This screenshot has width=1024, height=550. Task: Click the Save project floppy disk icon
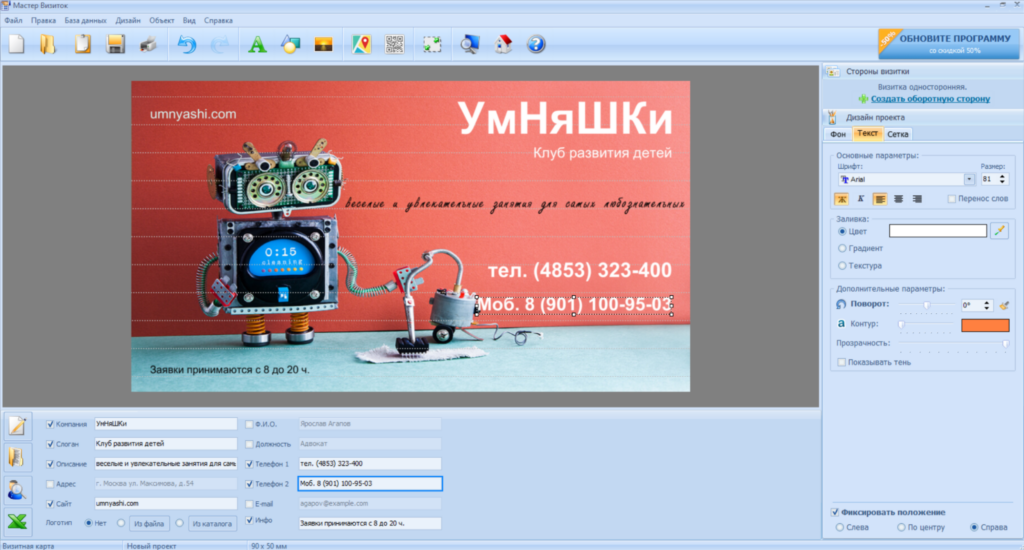[x=115, y=44]
